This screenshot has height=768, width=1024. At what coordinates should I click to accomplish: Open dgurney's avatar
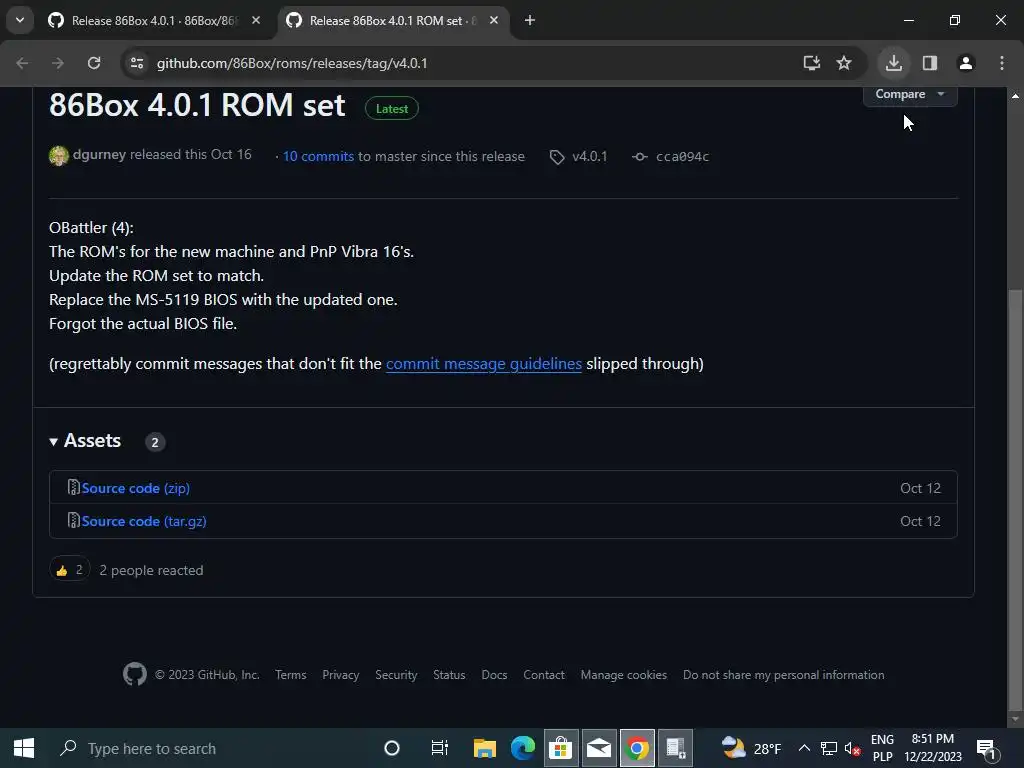pyautogui.click(x=59, y=156)
